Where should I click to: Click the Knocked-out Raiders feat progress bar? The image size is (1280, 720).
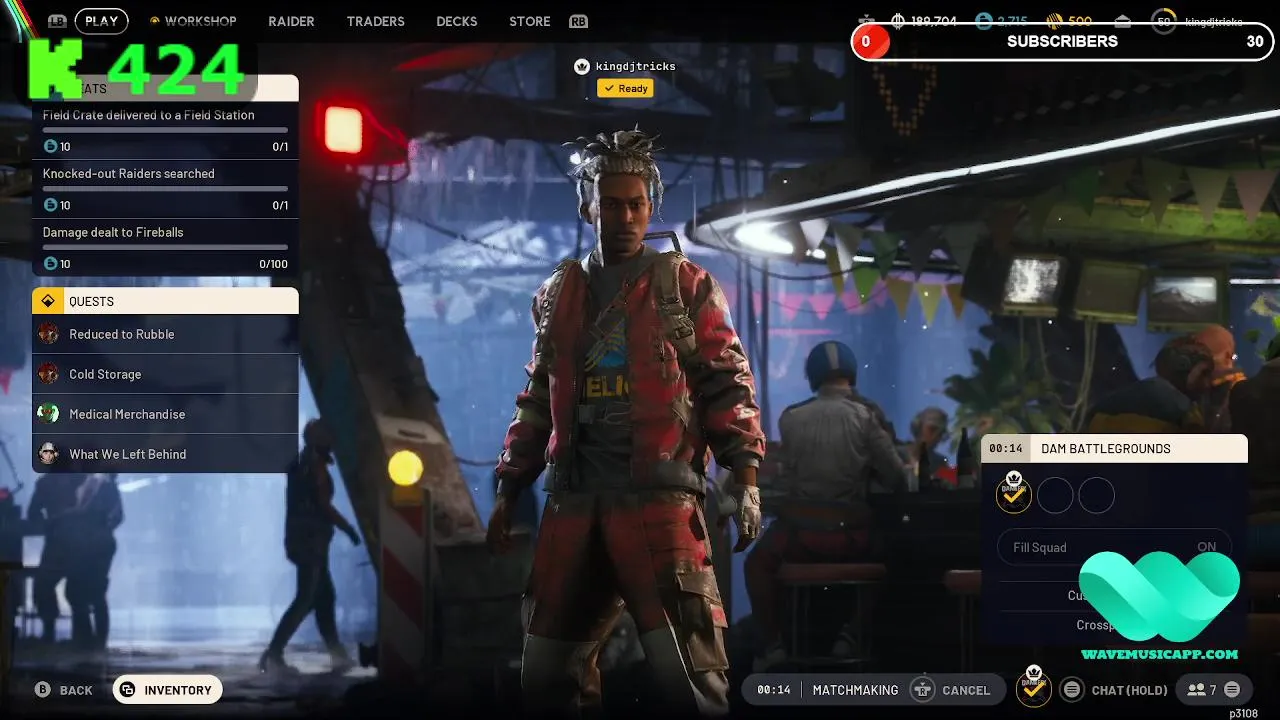click(x=165, y=188)
